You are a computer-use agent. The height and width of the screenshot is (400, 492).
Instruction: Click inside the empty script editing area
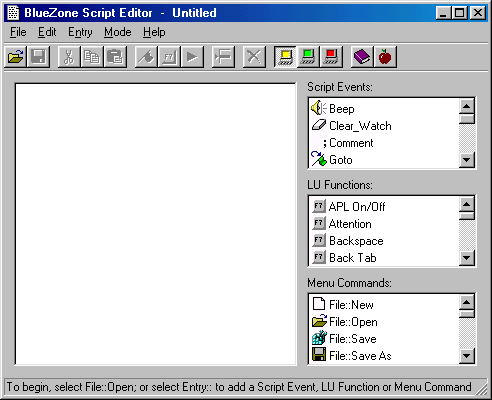tap(156, 224)
